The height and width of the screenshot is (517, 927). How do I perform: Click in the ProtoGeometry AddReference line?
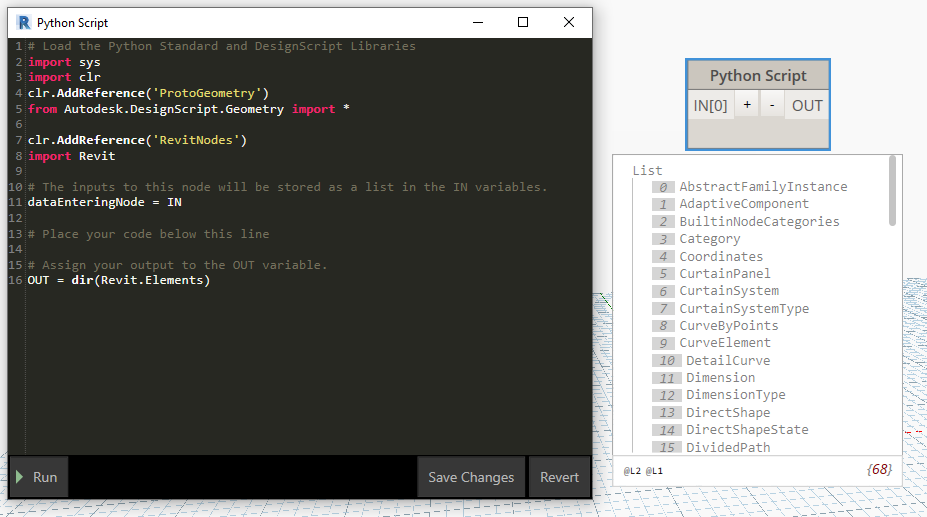(148, 93)
